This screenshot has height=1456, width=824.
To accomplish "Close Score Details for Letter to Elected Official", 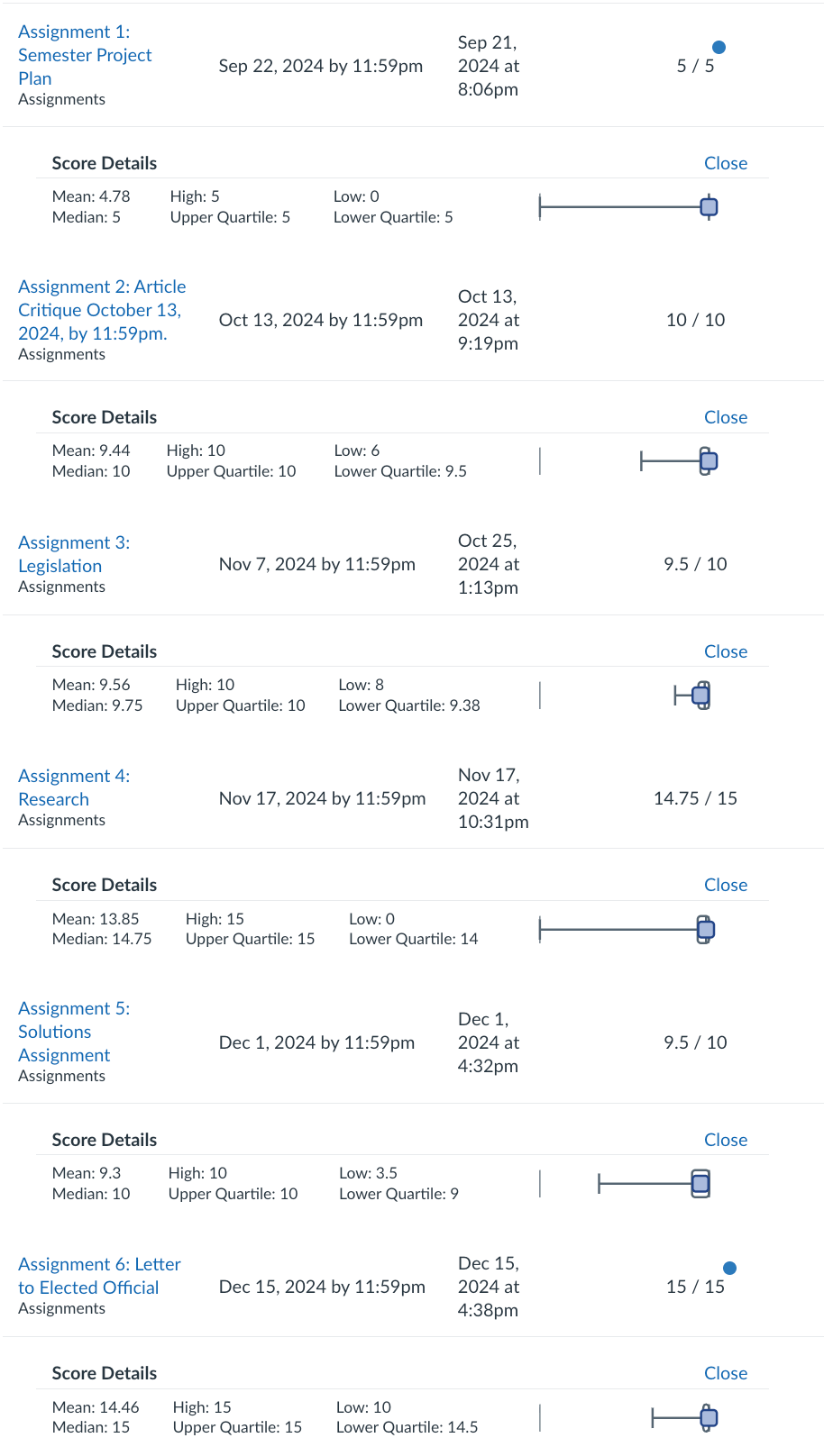I will coord(725,1373).
